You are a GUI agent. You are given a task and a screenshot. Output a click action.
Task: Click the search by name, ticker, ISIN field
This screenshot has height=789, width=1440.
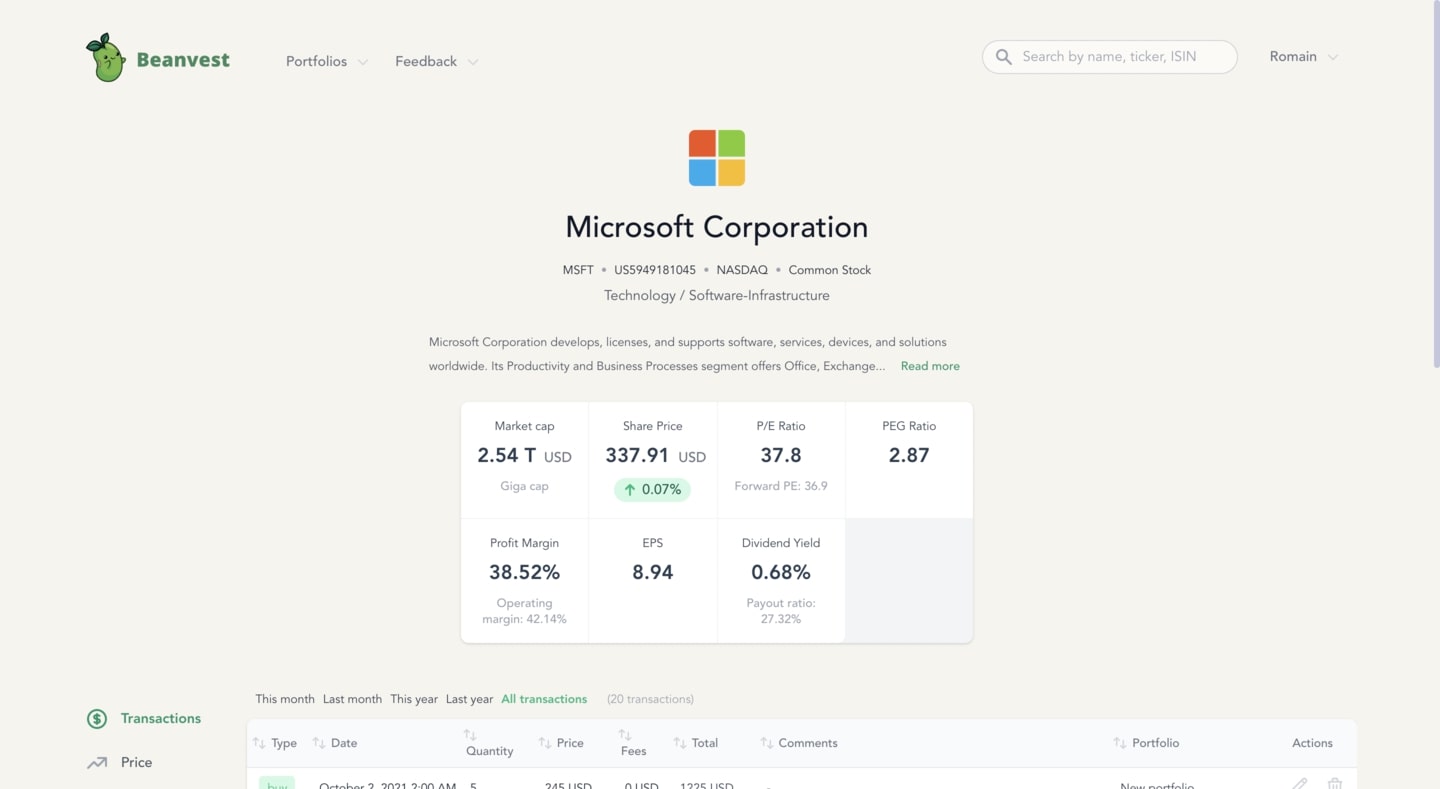click(1110, 57)
